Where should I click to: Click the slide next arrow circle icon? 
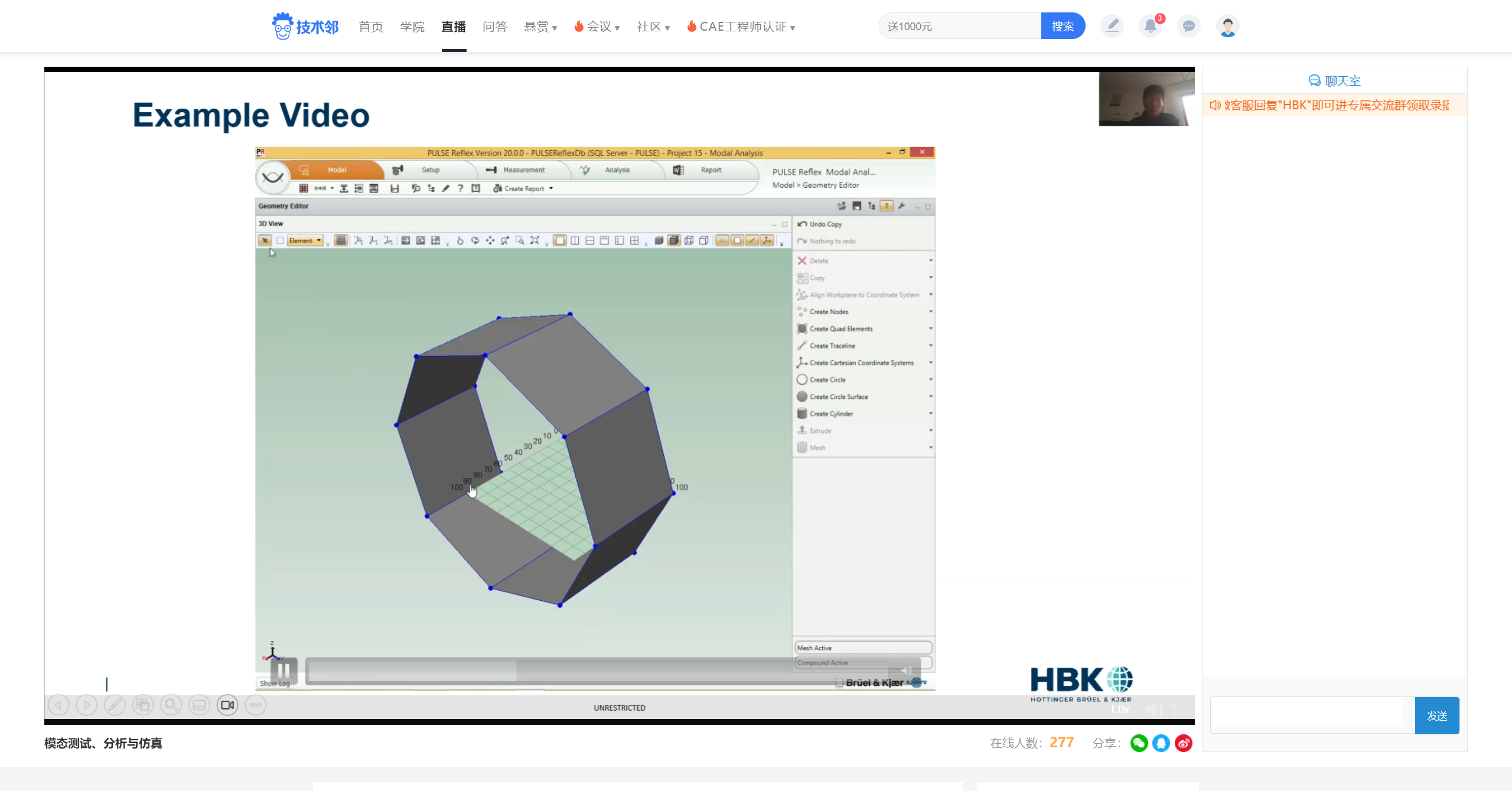pos(87,705)
